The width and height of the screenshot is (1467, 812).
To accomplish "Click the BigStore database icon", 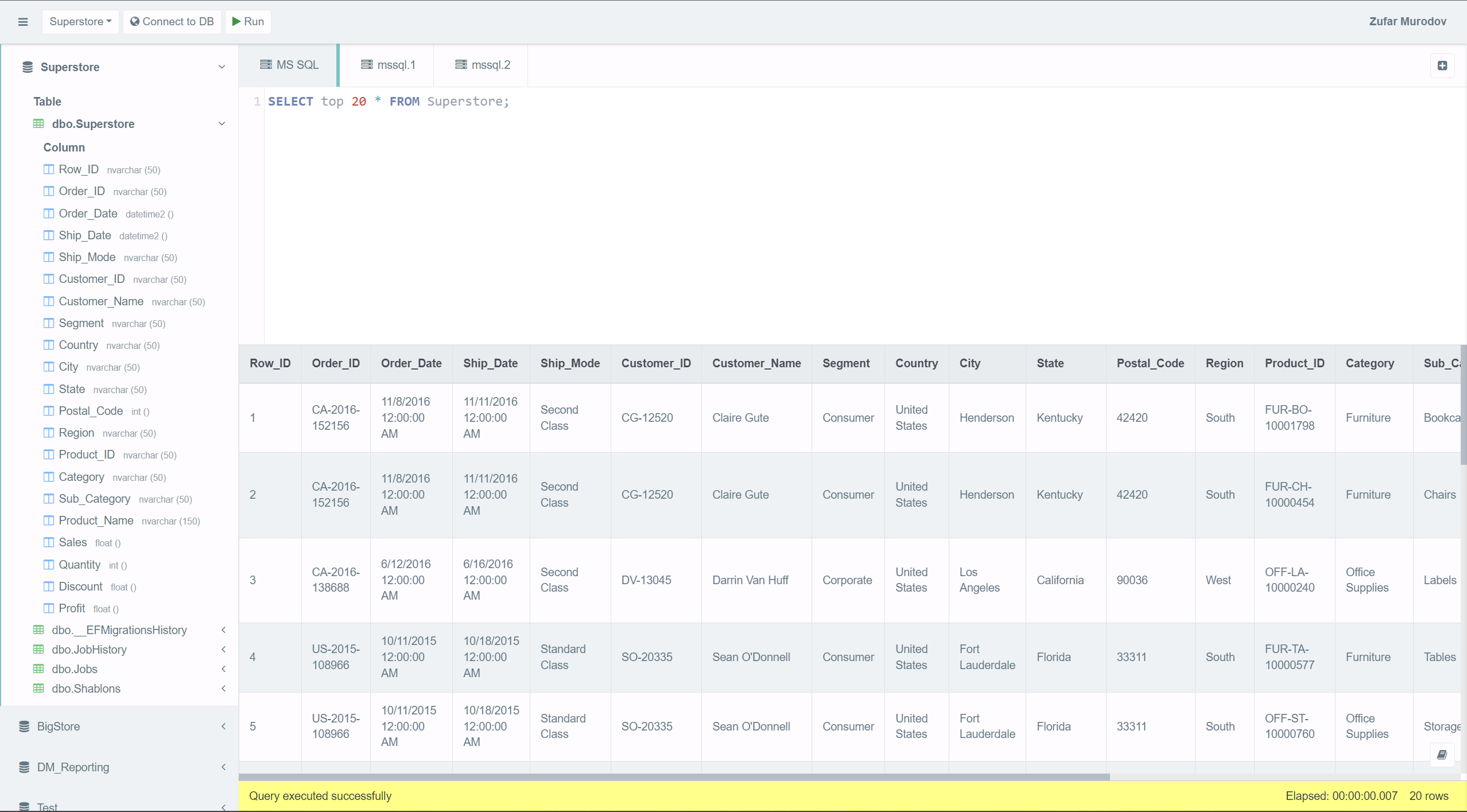I will click(x=24, y=726).
